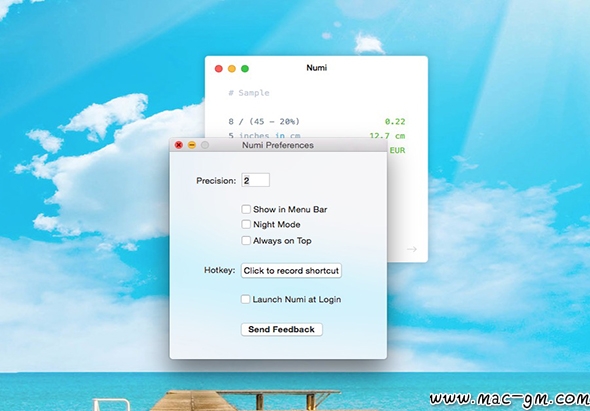Check the Always on Top option

(246, 241)
